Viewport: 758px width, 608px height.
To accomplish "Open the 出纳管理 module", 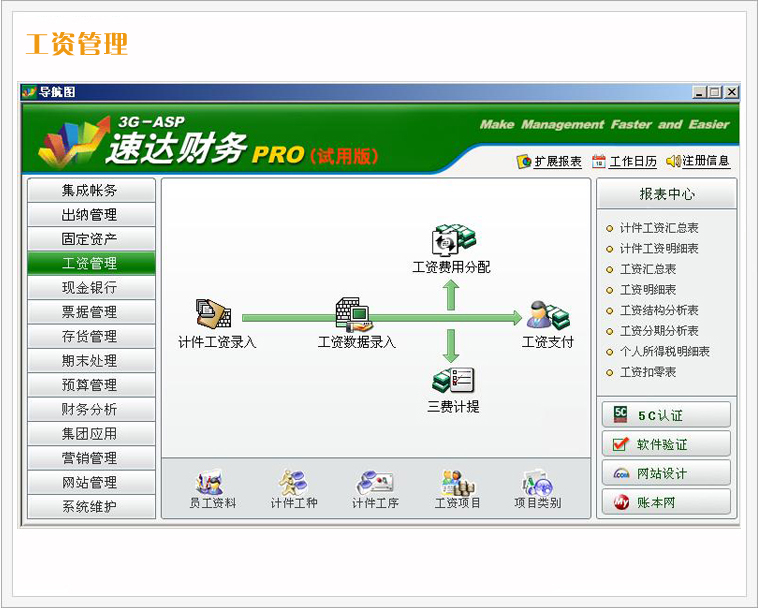I will point(91,214).
